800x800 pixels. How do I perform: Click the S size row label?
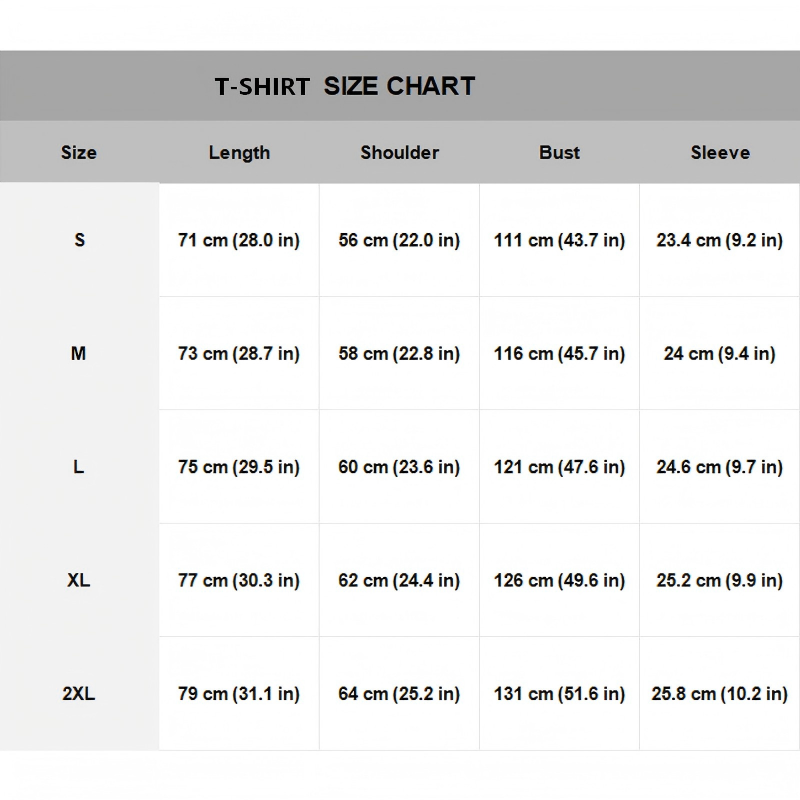click(x=80, y=240)
